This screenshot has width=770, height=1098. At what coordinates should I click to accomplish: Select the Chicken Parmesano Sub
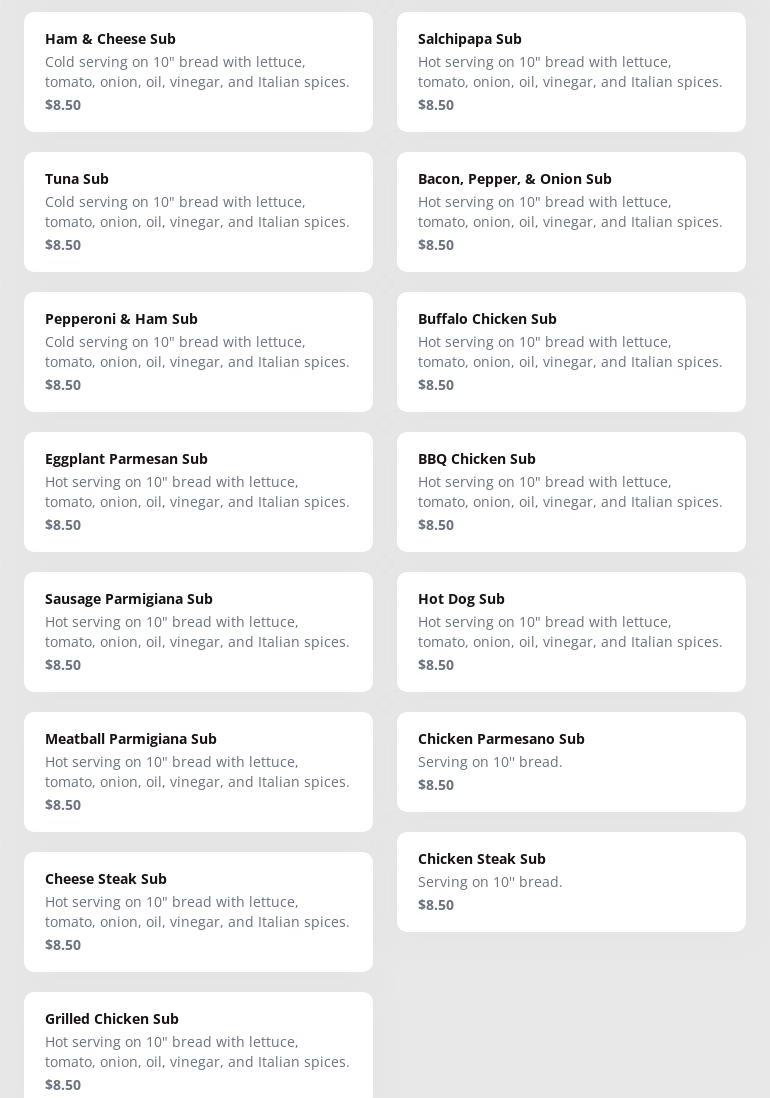tap(571, 762)
